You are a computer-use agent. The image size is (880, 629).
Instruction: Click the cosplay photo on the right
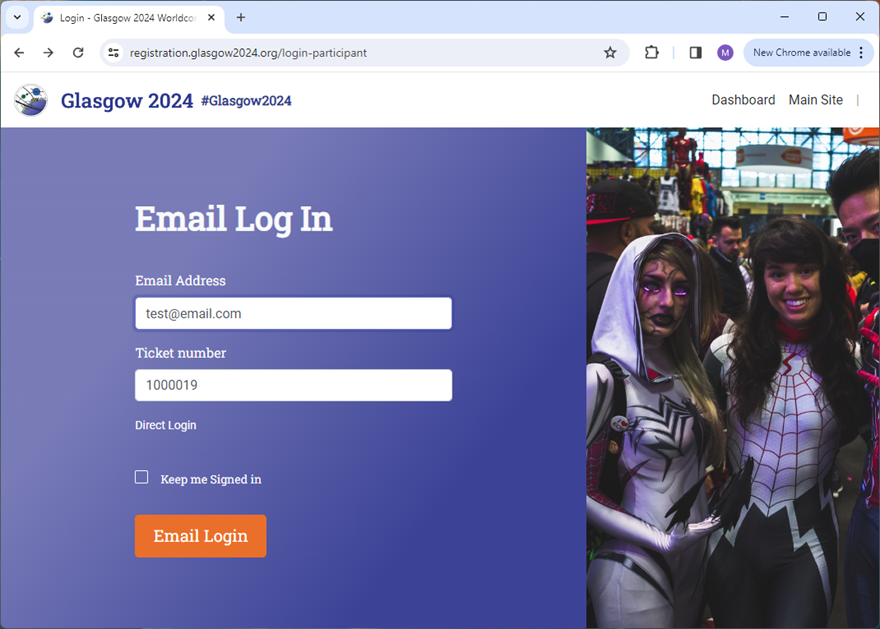(733, 378)
